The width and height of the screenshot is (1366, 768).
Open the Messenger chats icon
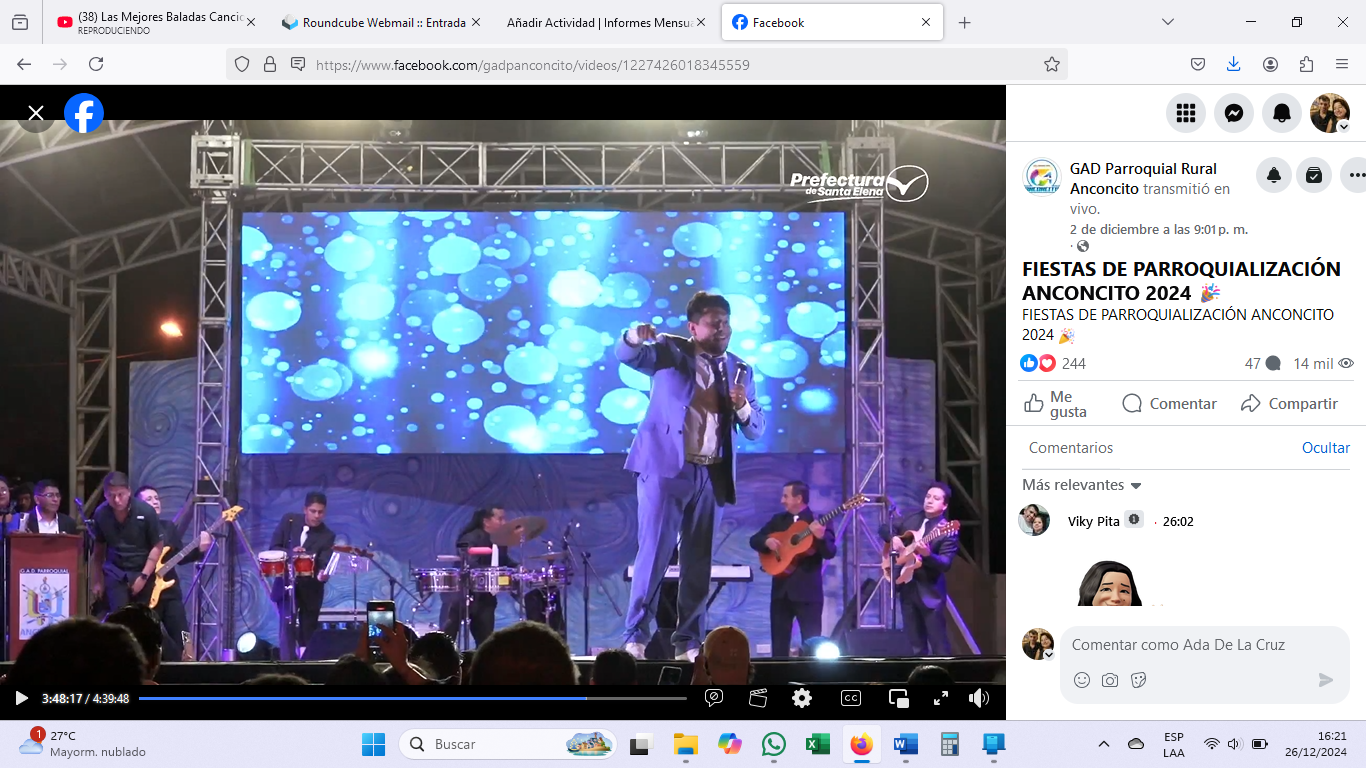[1234, 113]
